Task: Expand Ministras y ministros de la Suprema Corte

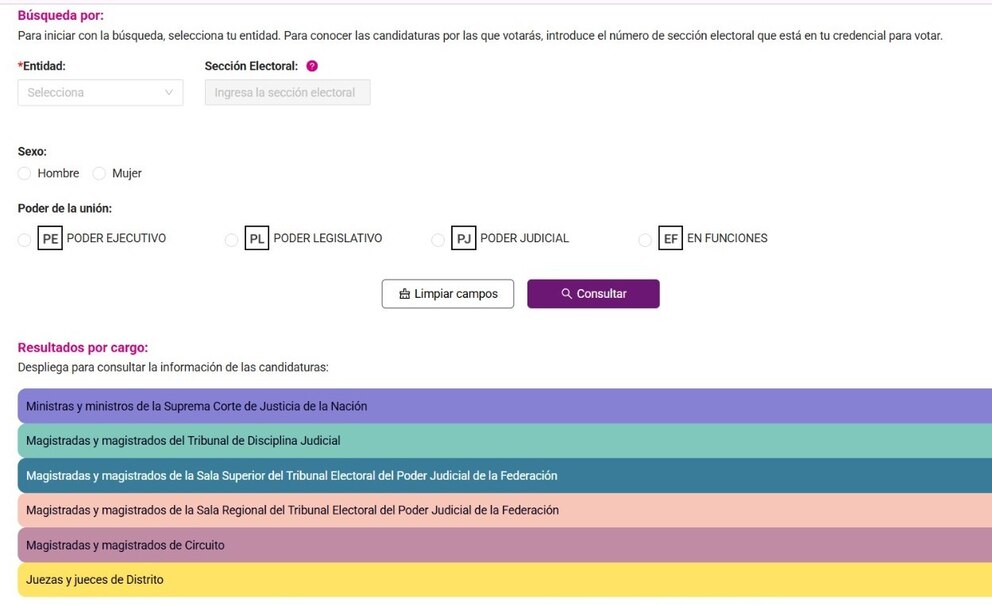Action: (505, 406)
